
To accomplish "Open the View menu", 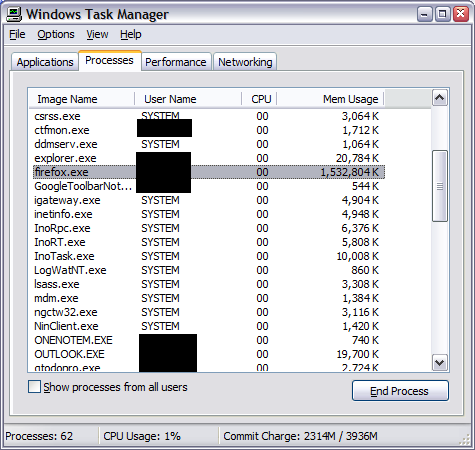I will coord(97,34).
